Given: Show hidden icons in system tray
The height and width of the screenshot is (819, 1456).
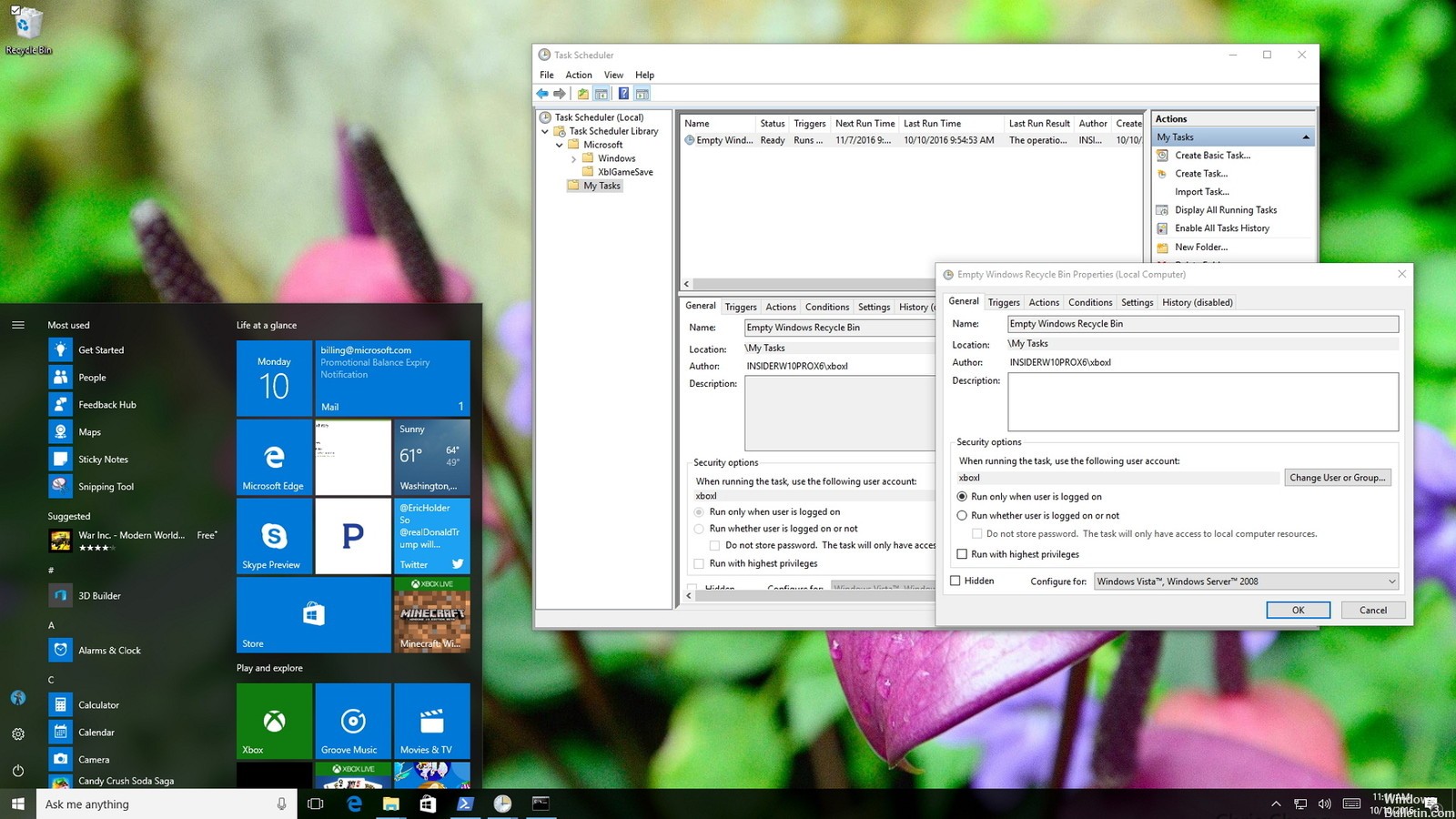Looking at the screenshot, I should pyautogui.click(x=1276, y=804).
